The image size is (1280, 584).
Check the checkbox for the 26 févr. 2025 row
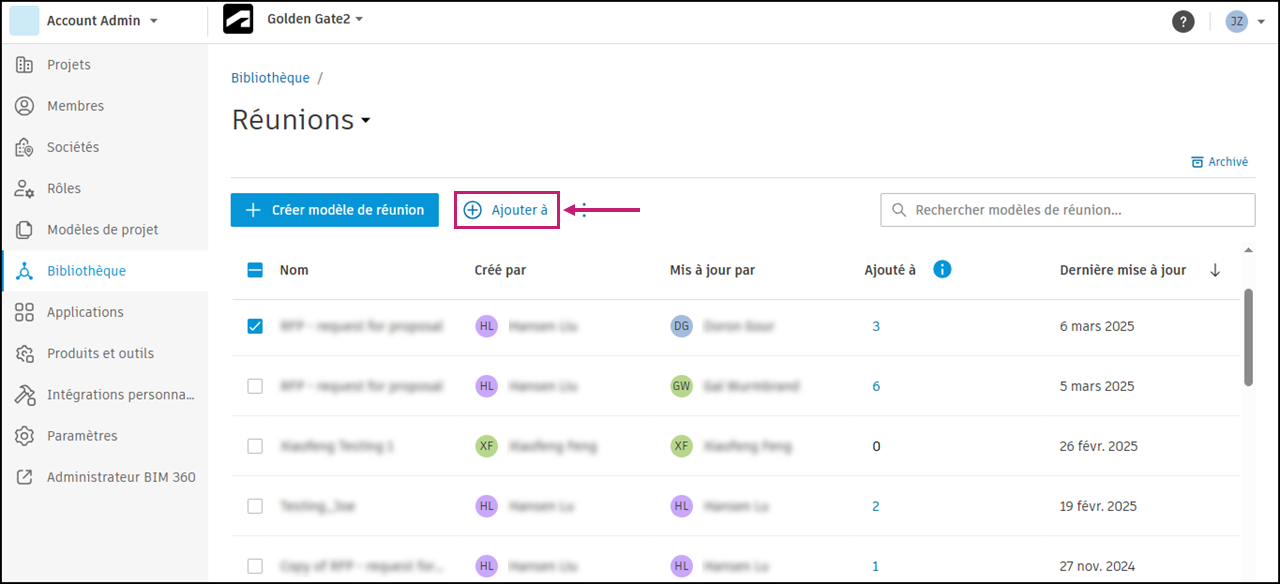tap(255, 446)
